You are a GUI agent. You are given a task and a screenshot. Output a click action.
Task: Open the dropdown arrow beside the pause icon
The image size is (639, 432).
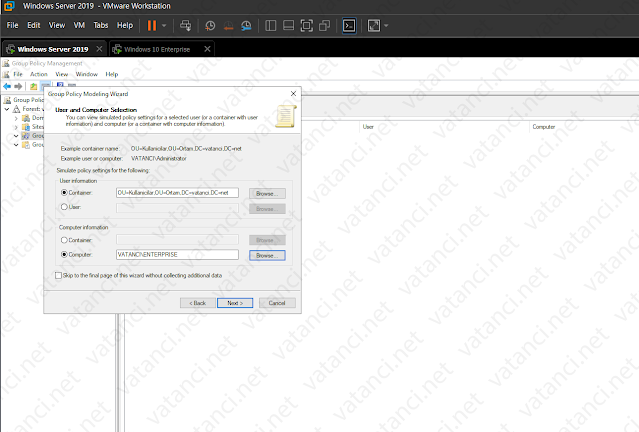(164, 26)
